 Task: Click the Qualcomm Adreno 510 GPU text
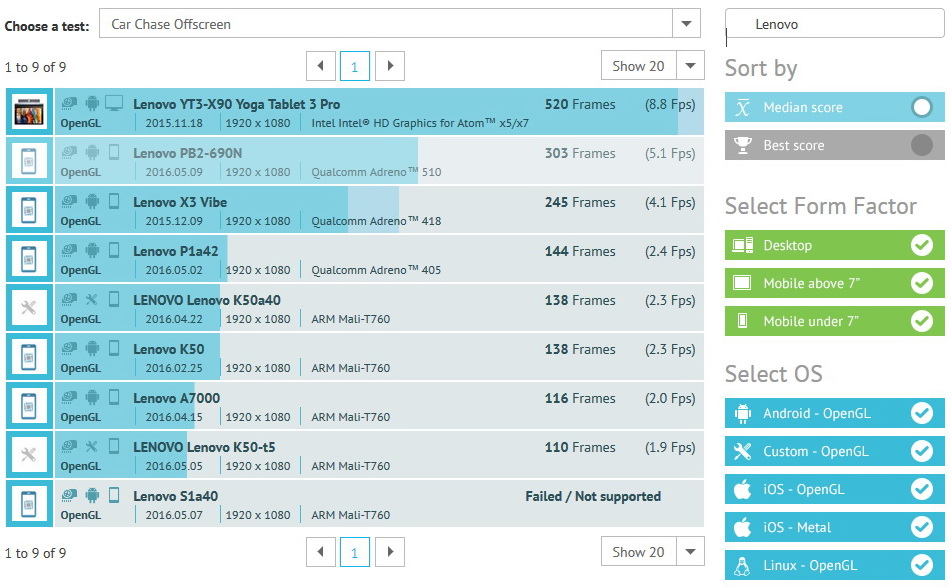(x=376, y=172)
